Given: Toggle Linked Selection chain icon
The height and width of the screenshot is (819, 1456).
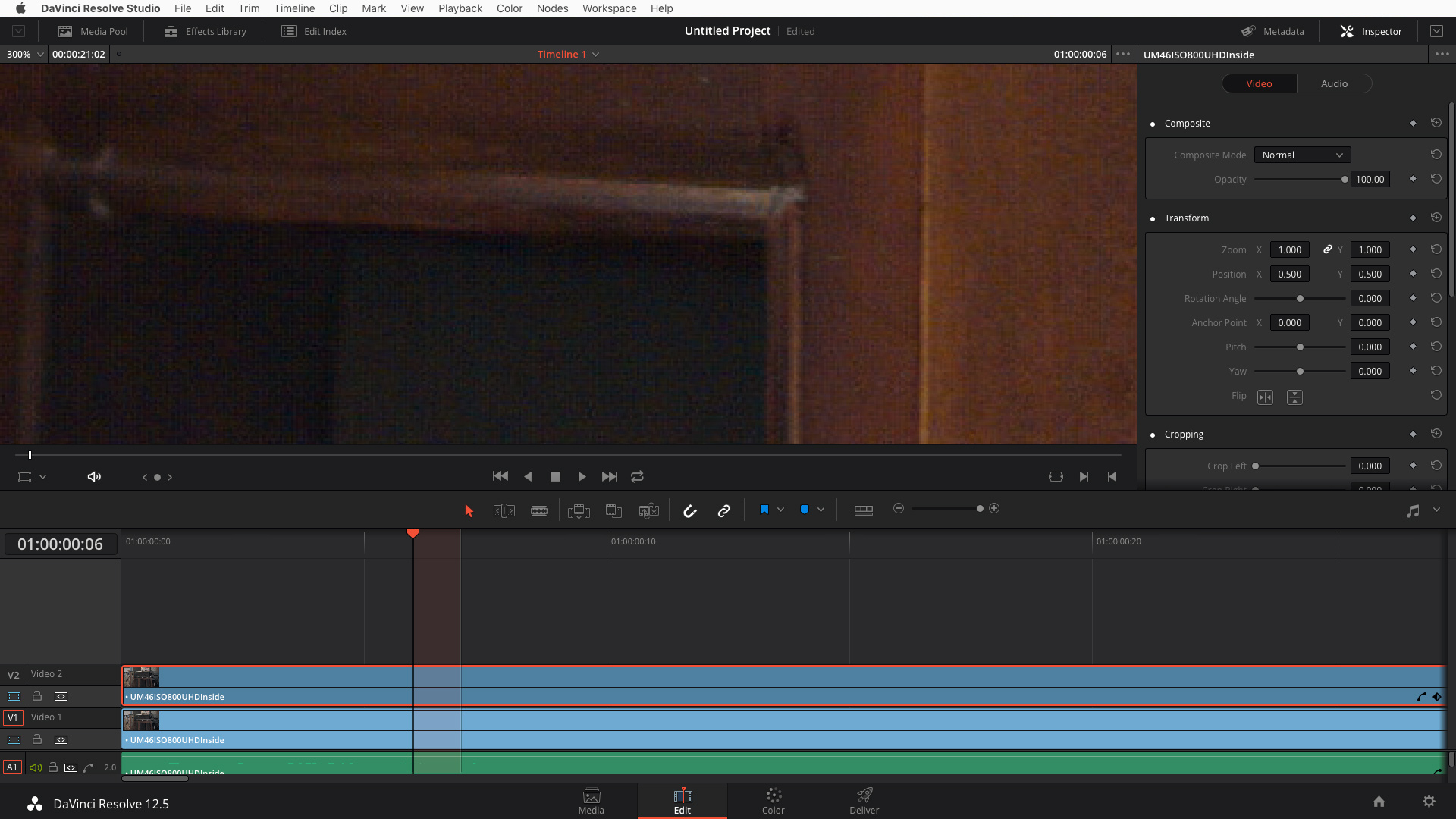Looking at the screenshot, I should click(723, 510).
